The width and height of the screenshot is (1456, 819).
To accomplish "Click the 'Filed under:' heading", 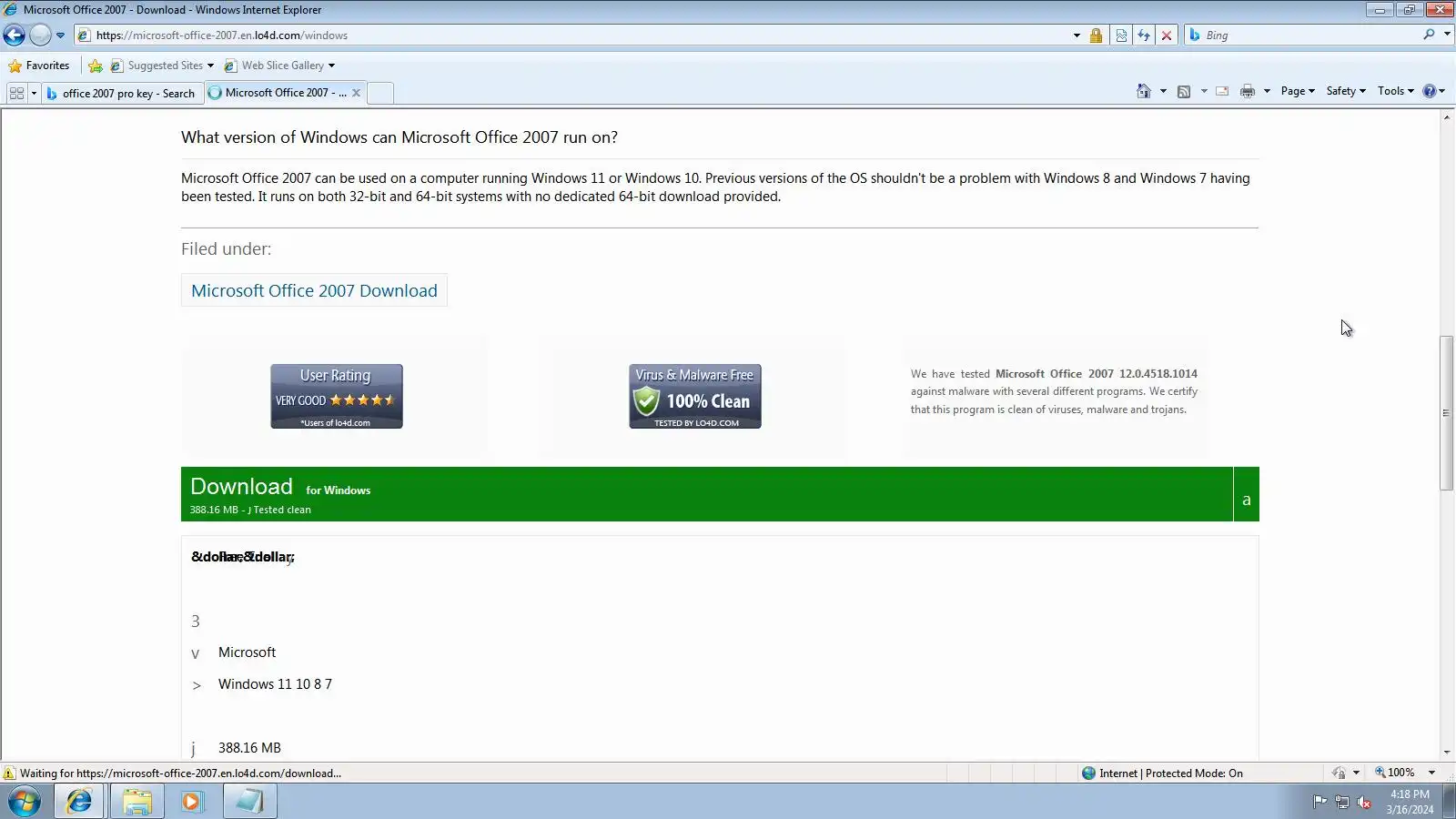I will [226, 249].
